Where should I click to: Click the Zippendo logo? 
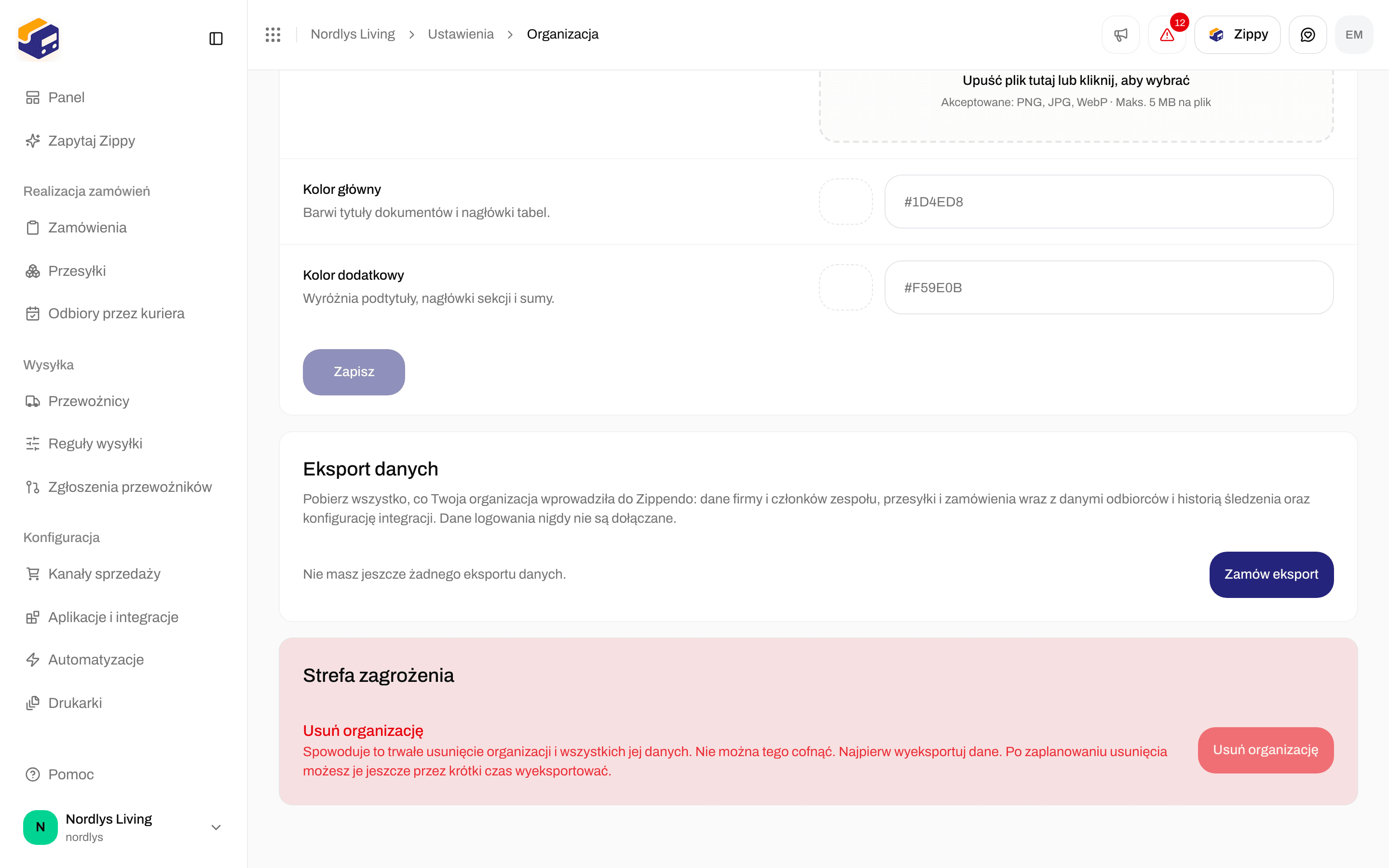click(x=39, y=39)
